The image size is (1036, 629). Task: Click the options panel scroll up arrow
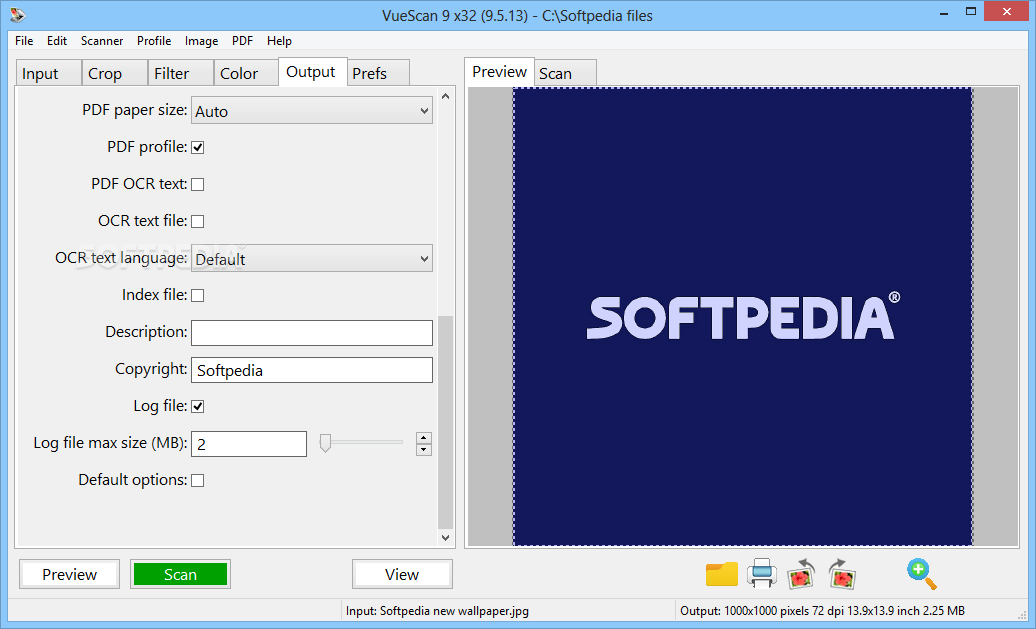(x=445, y=96)
